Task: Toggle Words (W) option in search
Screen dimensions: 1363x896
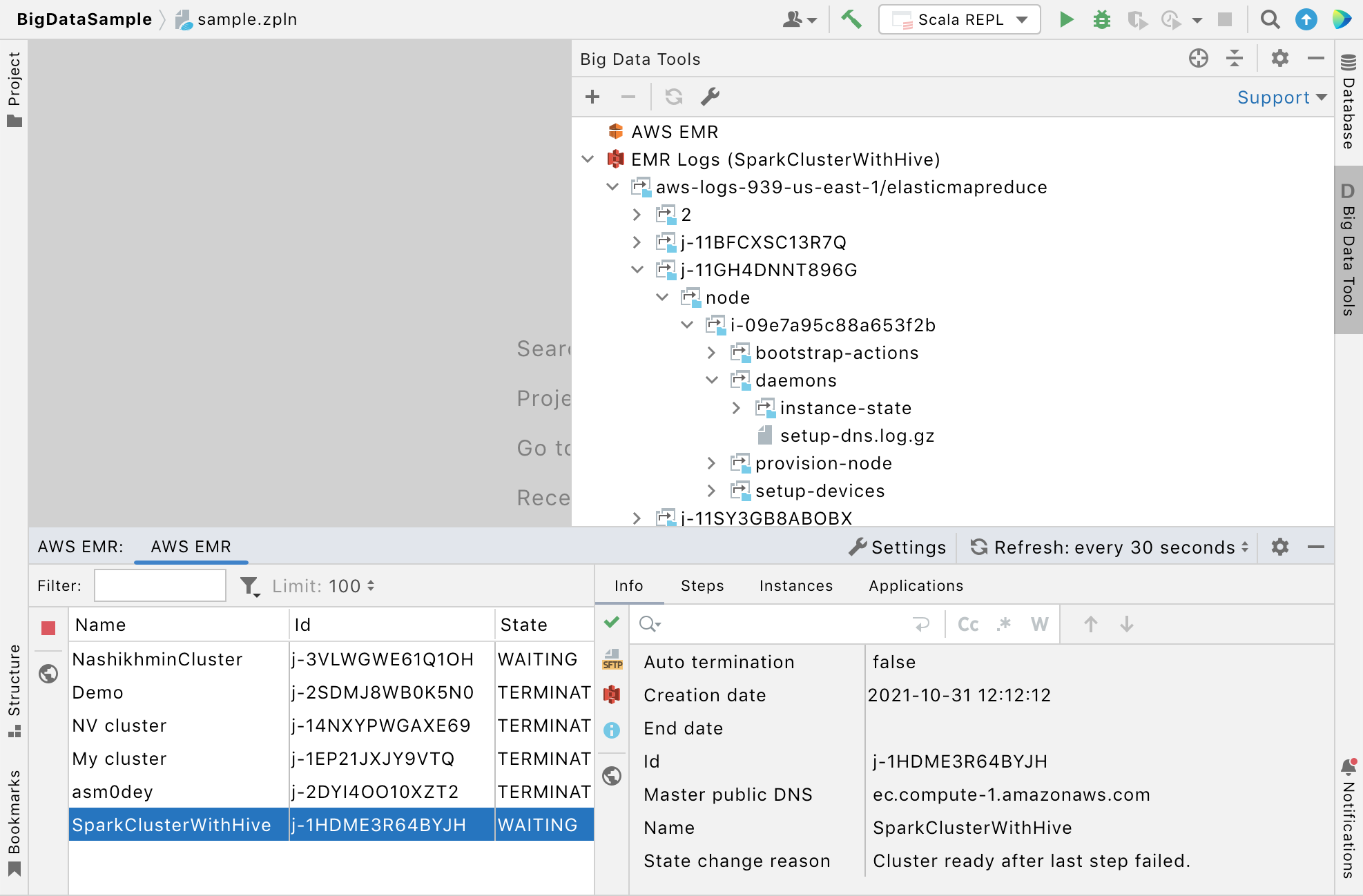Action: (x=1039, y=625)
